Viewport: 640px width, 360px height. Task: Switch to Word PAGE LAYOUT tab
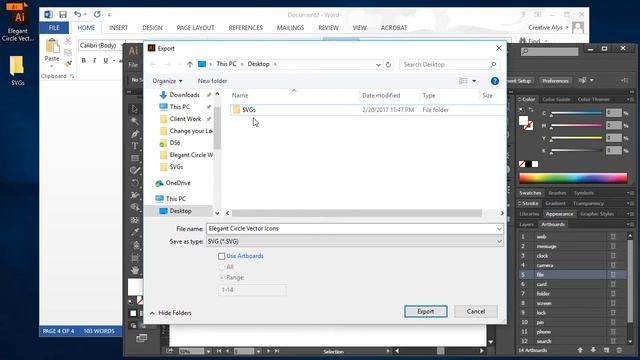195,28
